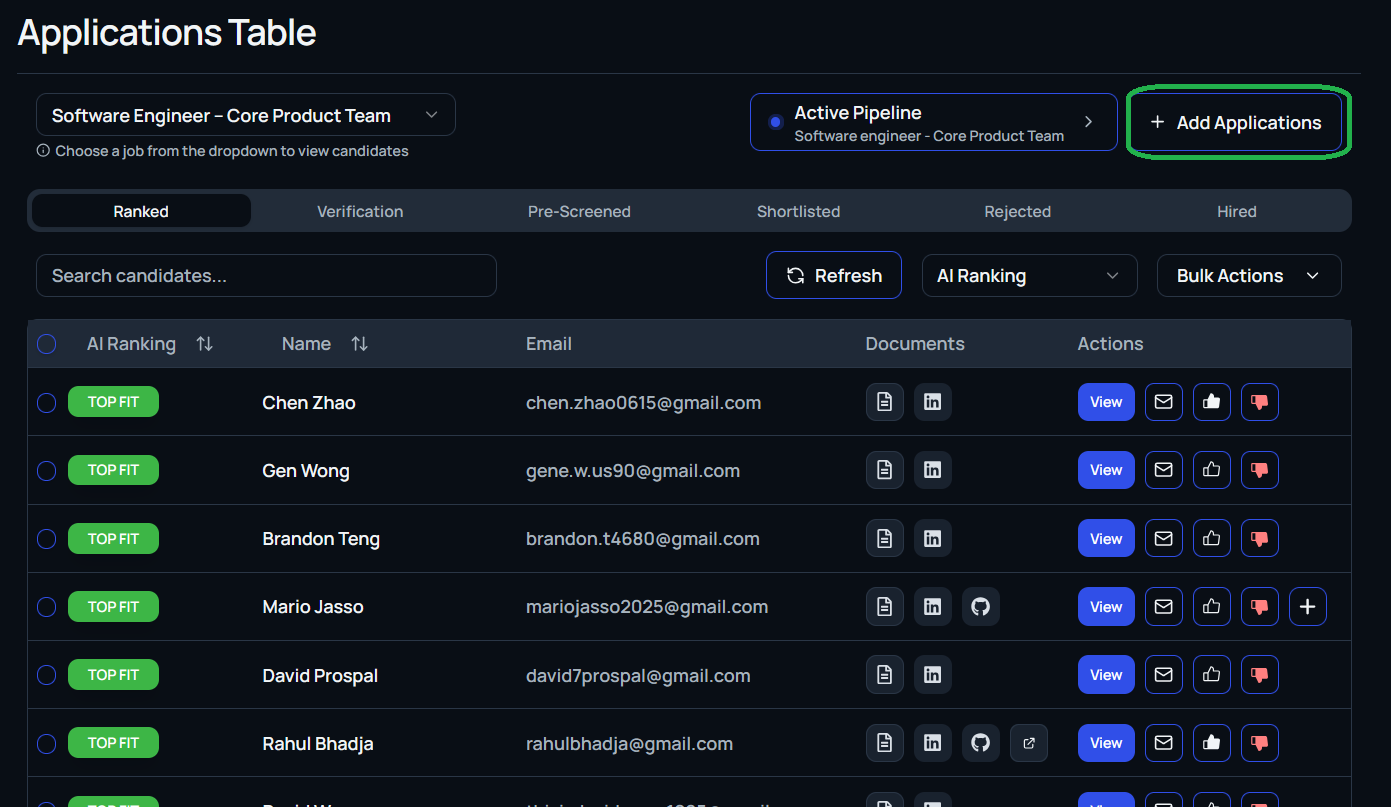
Task: Select the checkbox for Gen Wong
Action: [47, 470]
